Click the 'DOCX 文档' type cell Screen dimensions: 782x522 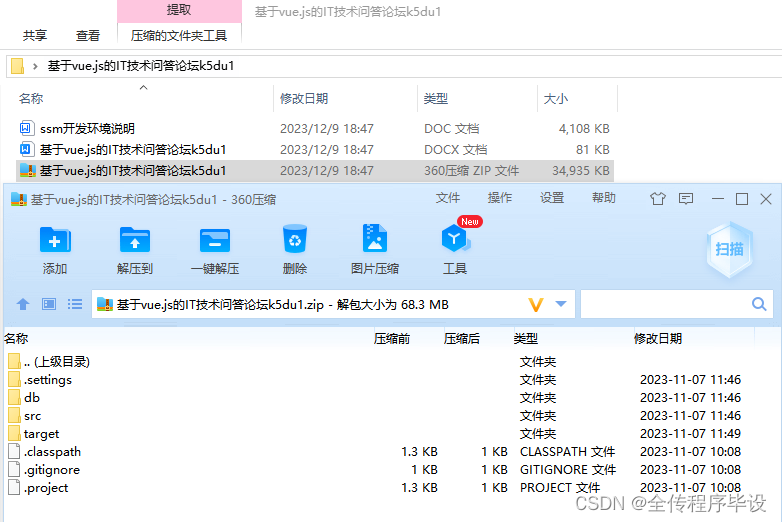tap(455, 150)
